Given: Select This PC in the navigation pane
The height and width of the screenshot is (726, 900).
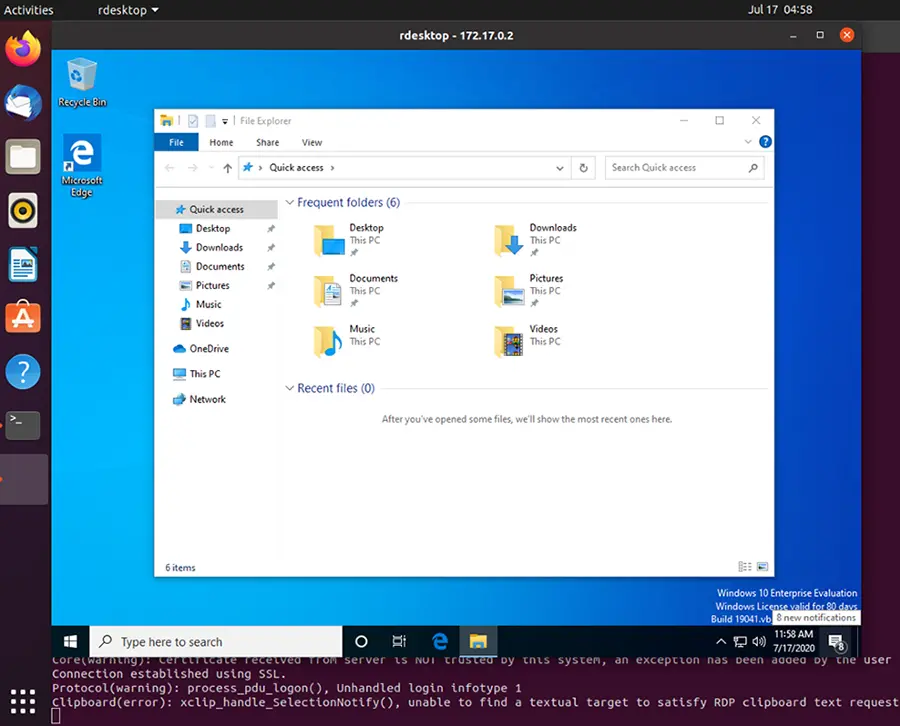Looking at the screenshot, I should coord(205,374).
